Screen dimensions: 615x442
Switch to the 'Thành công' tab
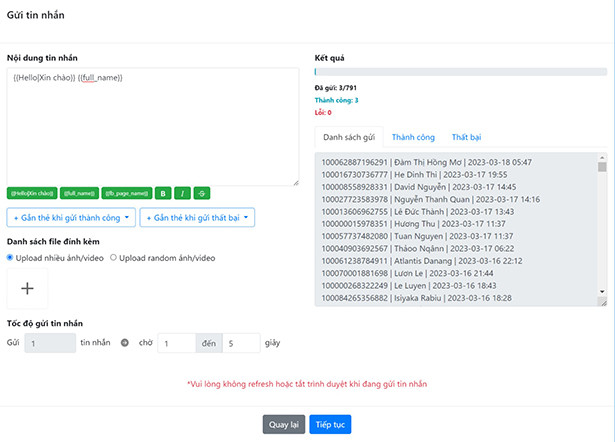point(413,137)
